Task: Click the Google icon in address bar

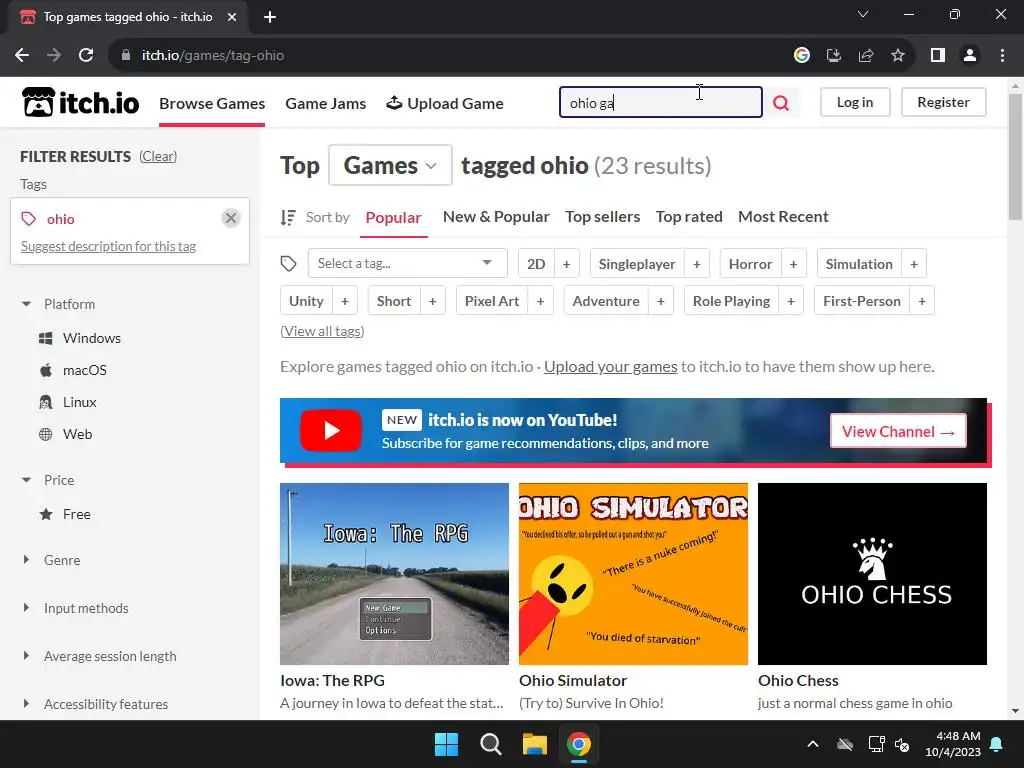Action: [x=802, y=56]
